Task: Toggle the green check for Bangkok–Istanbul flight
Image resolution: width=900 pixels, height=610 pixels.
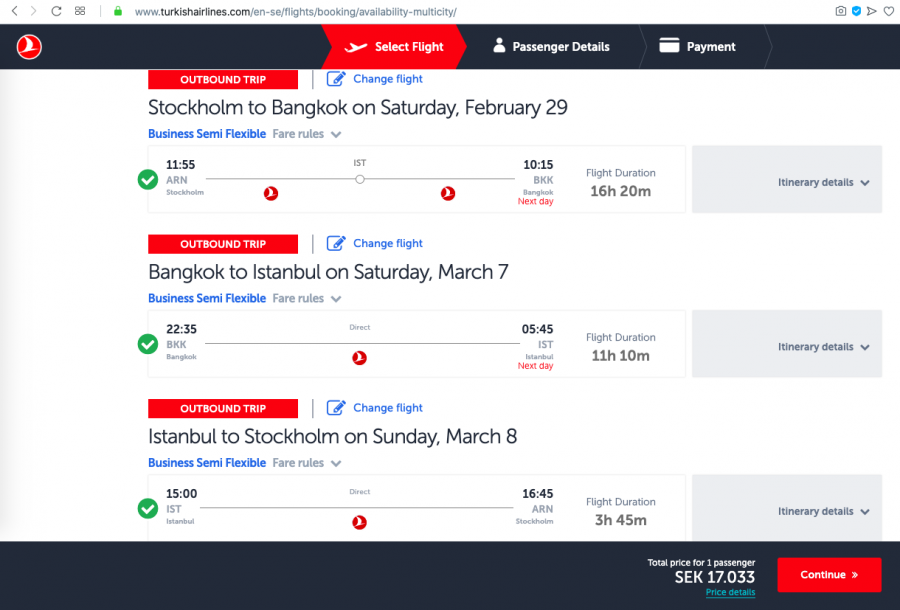Action: click(147, 344)
